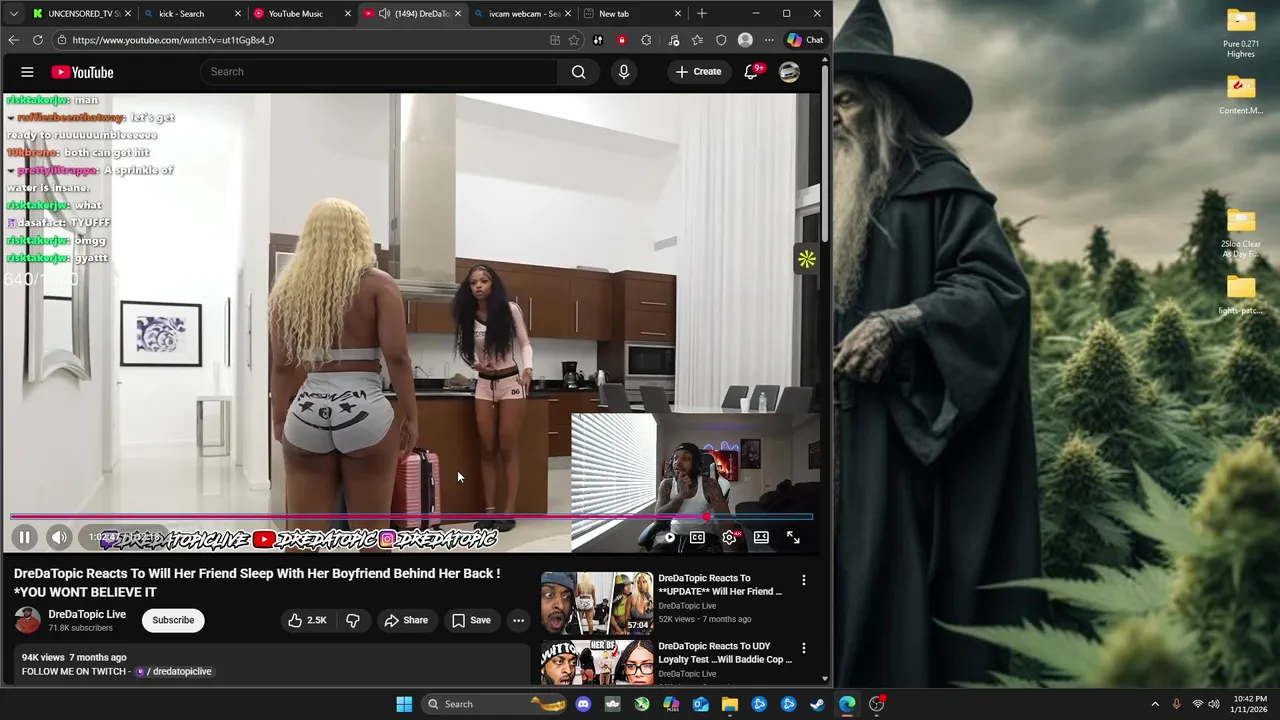Open more actions under the video

coord(518,620)
